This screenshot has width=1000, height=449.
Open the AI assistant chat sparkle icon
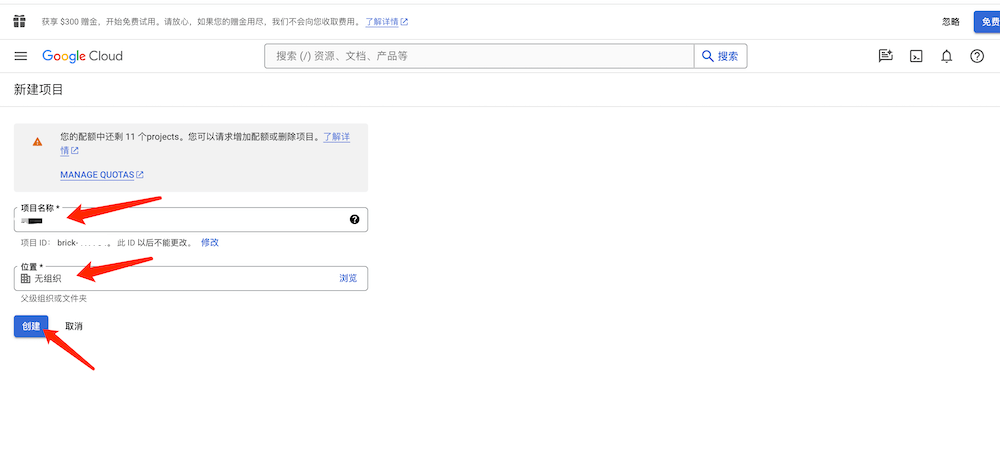click(x=885, y=56)
